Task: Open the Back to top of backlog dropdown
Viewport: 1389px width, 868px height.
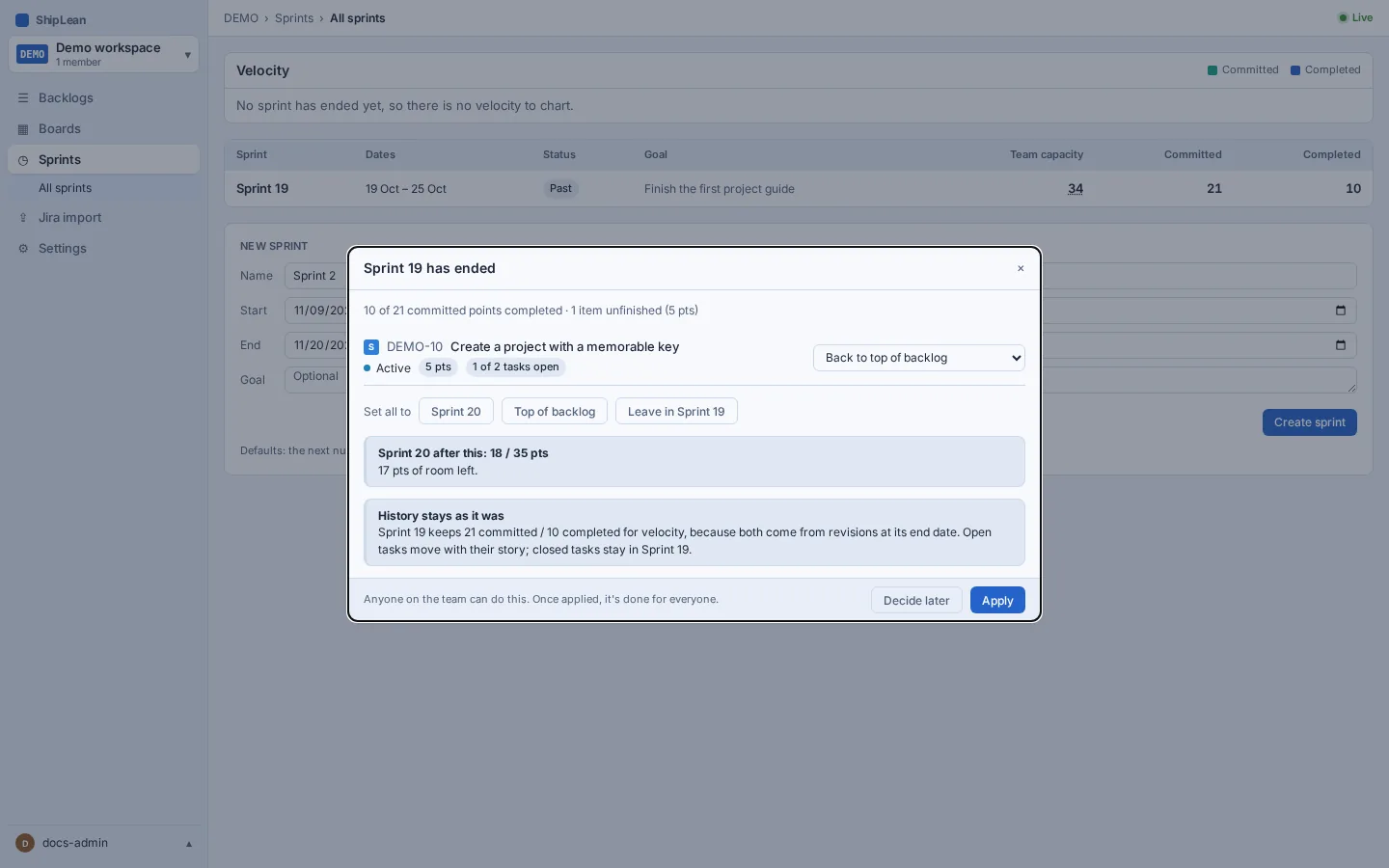Action: (919, 358)
